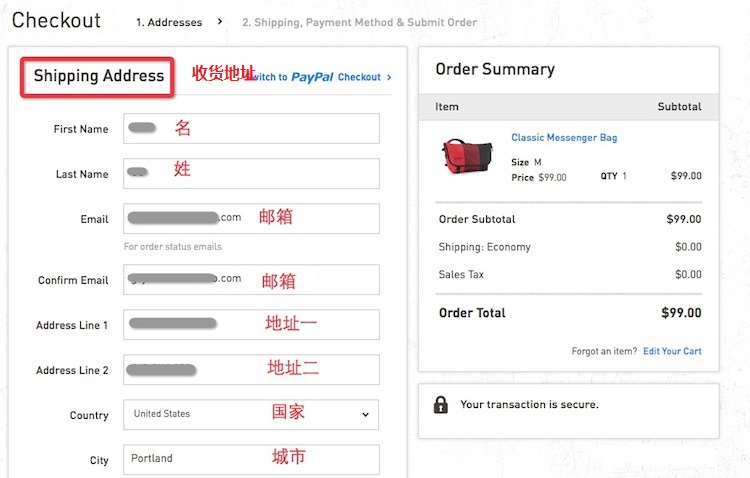Click the Last Name input field
The image size is (750, 478).
(x=251, y=173)
